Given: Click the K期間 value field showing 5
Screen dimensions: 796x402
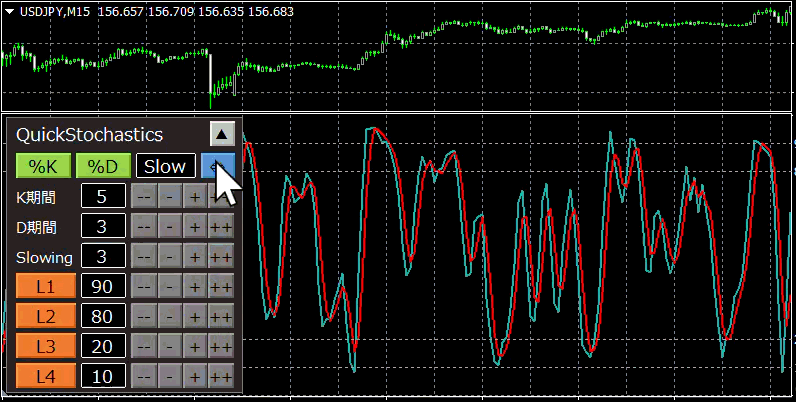Looking at the screenshot, I should pos(103,196).
